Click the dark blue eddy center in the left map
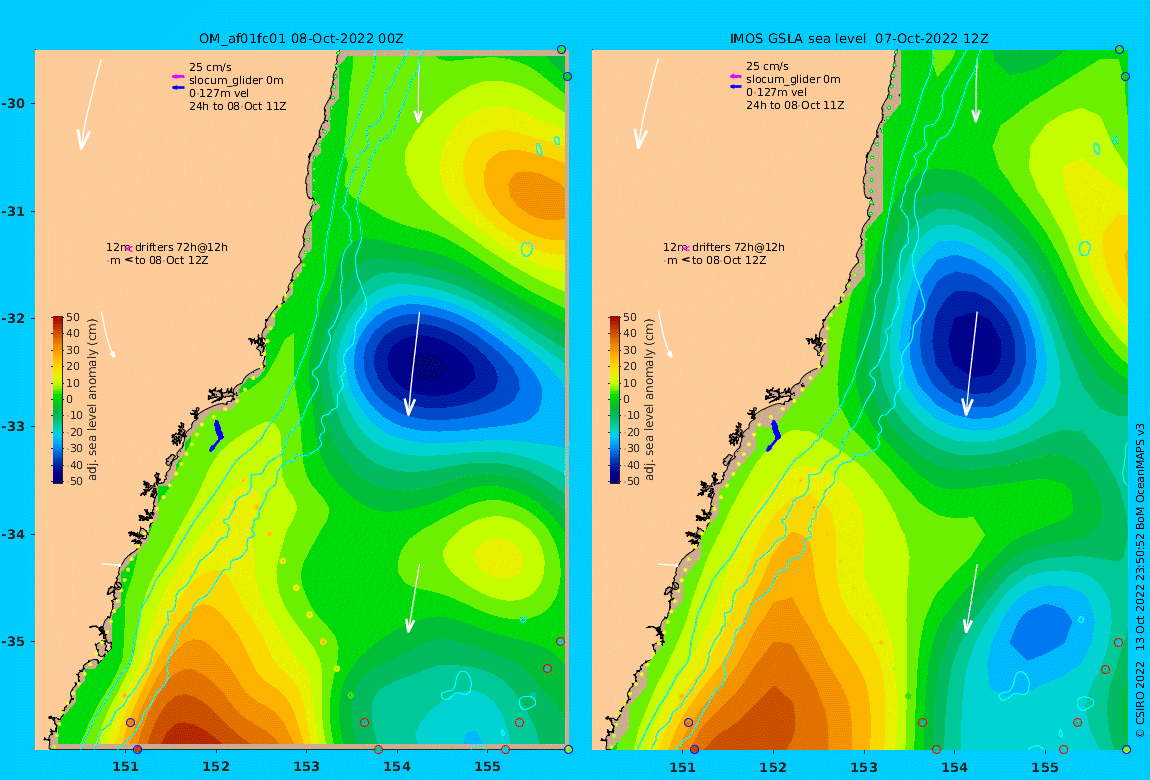Image resolution: width=1150 pixels, height=780 pixels. pos(433,364)
